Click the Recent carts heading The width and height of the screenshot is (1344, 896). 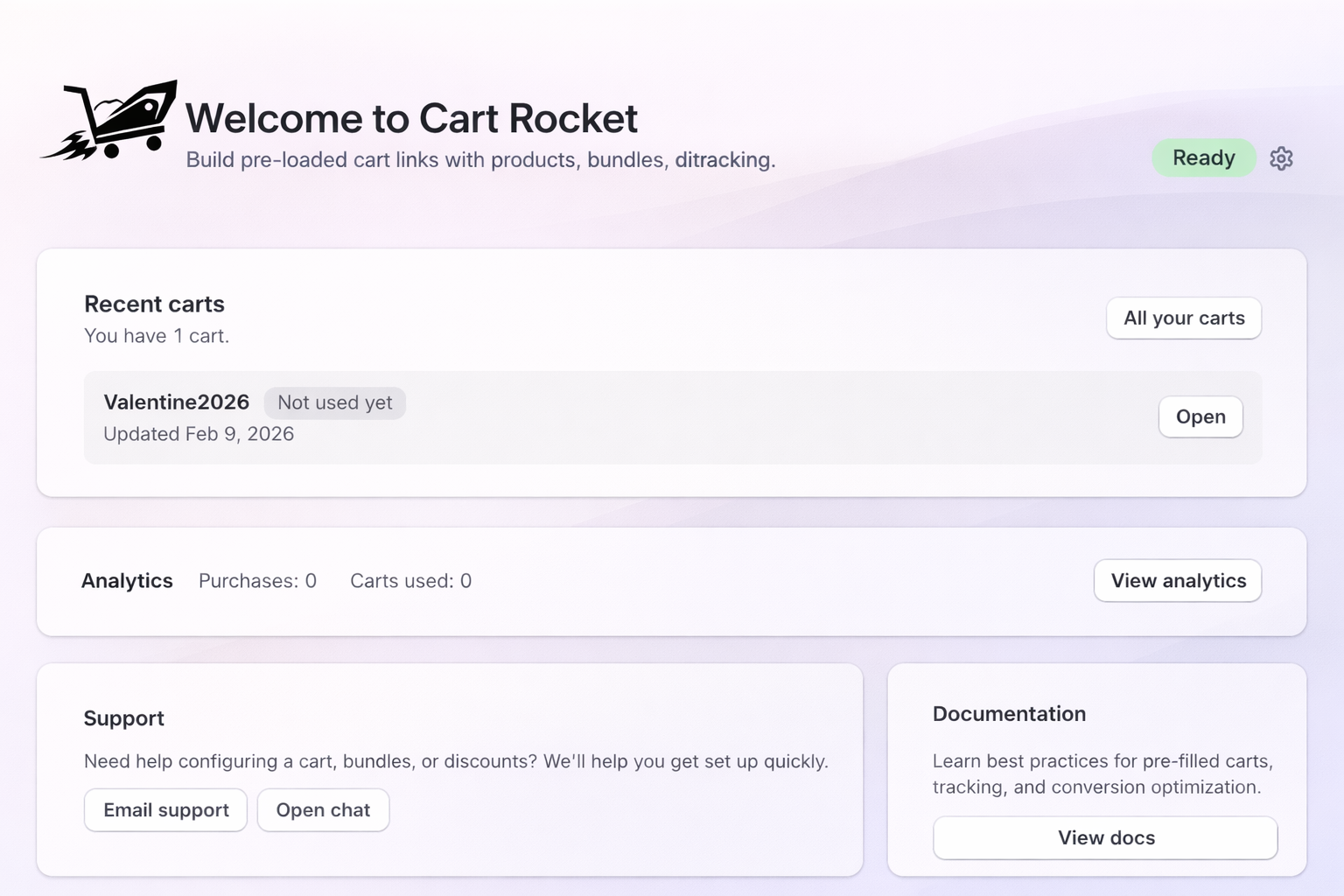coord(154,304)
